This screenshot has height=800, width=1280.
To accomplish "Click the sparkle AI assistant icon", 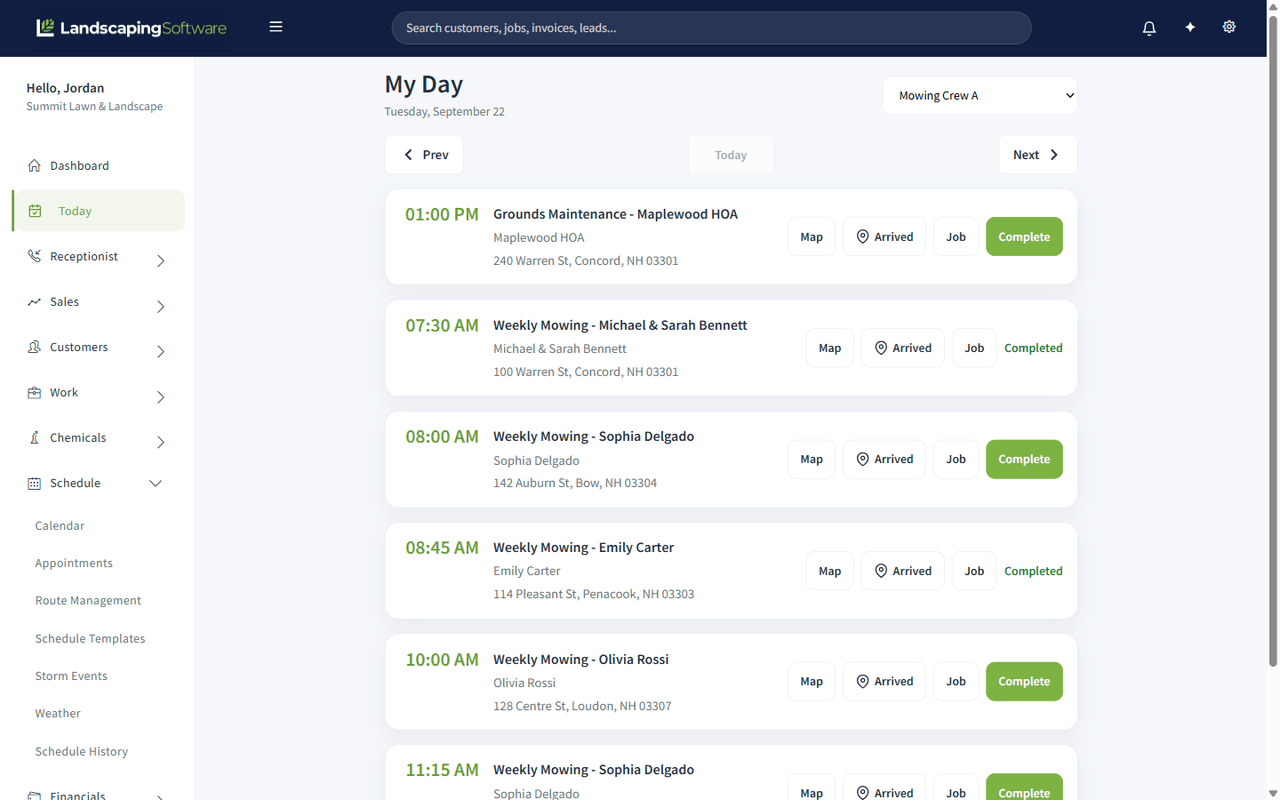I will coord(1190,28).
